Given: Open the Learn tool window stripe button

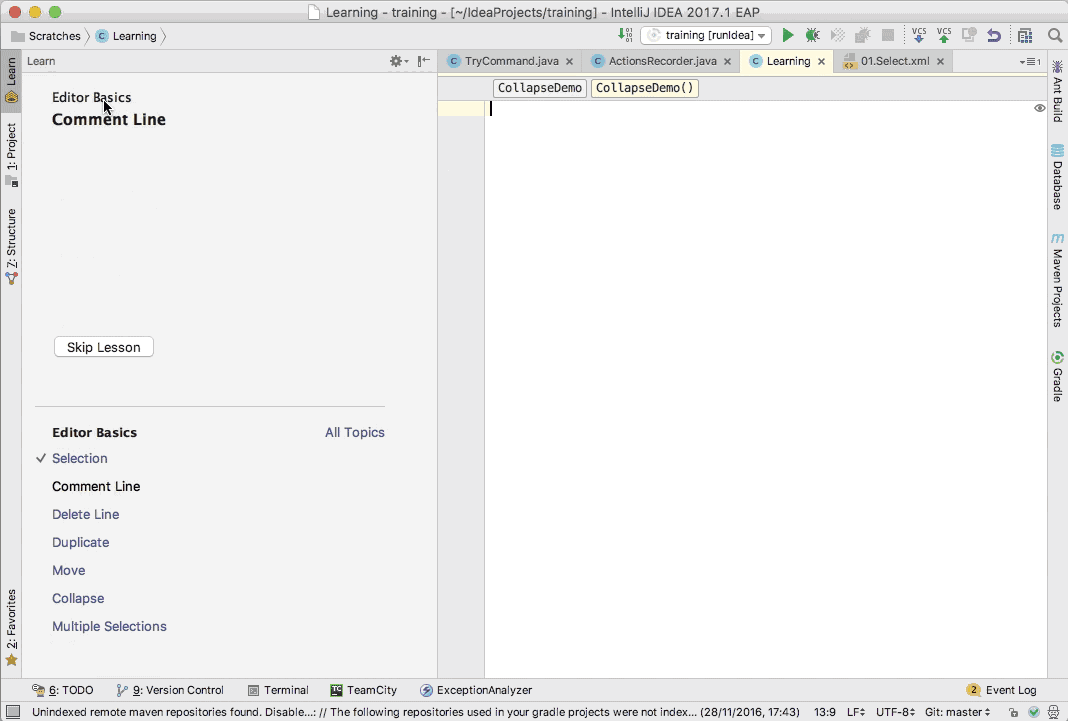Looking at the screenshot, I should 11,80.
